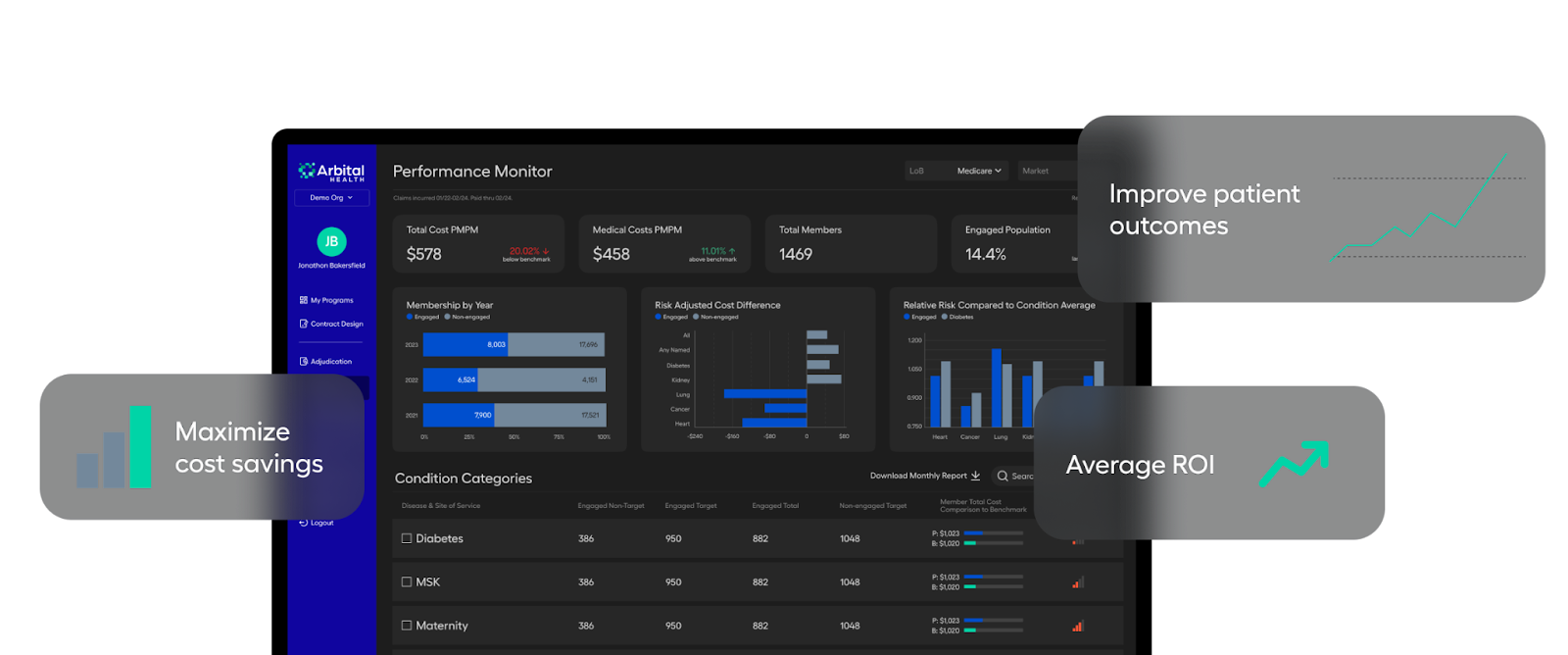Click the MSK row bar-chart icon

(1078, 582)
